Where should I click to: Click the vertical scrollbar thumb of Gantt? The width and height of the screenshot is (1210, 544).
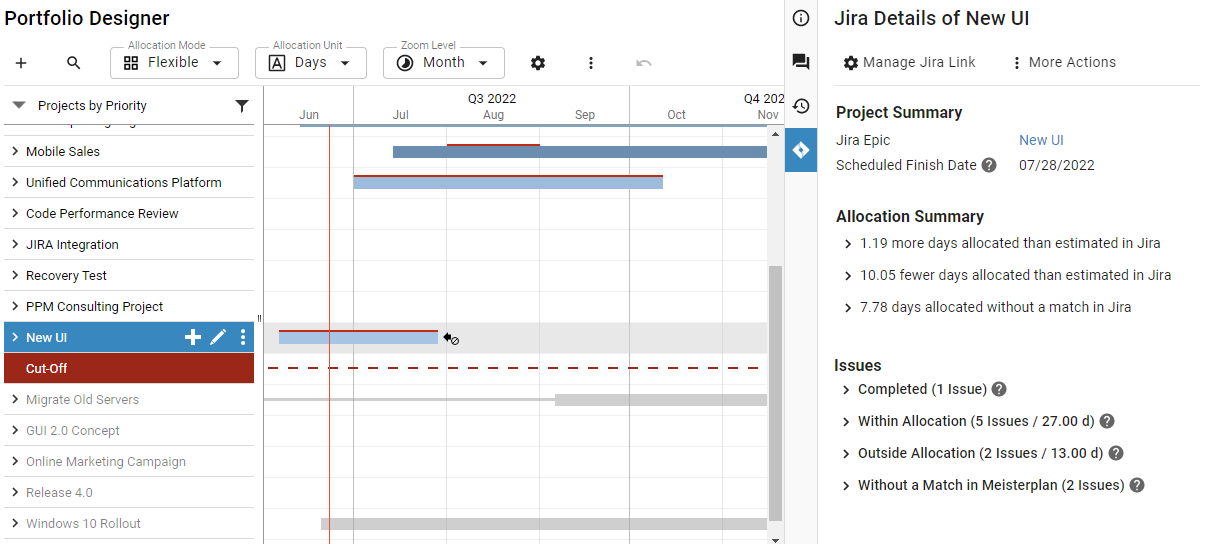pos(775,392)
